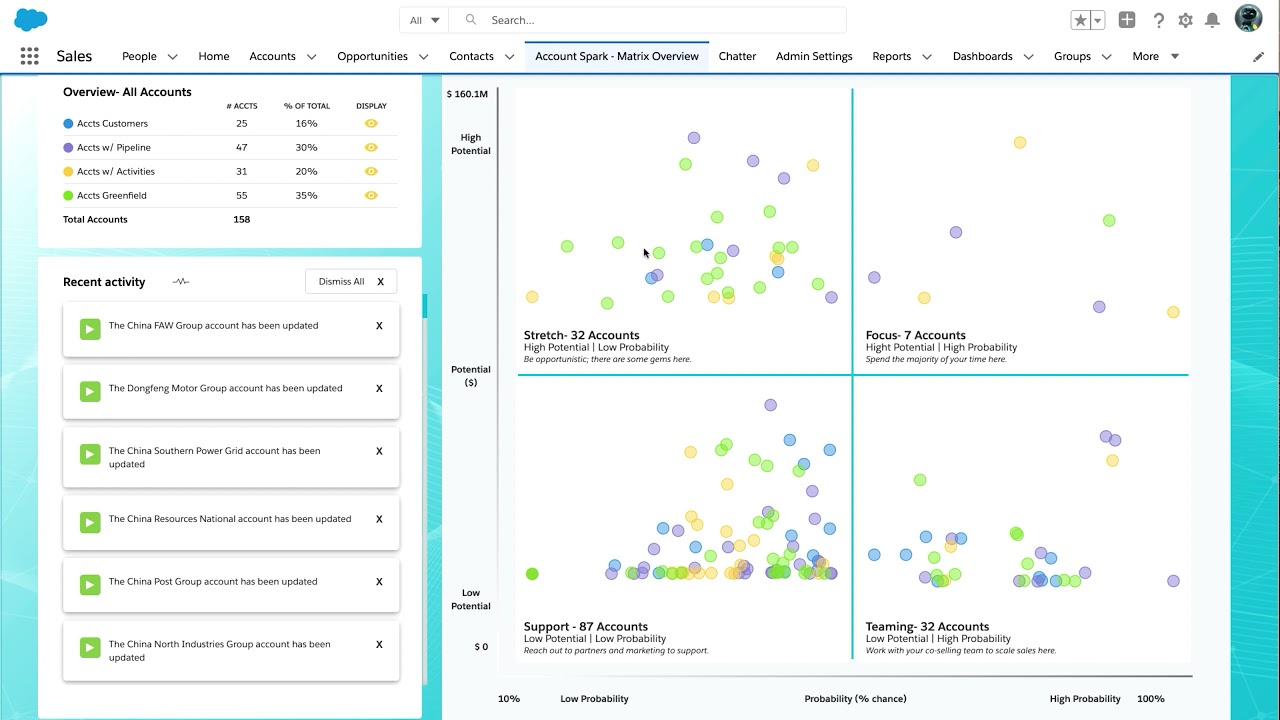The height and width of the screenshot is (720, 1280).
Task: Close the Dongfeng Motor Group notification
Action: click(379, 389)
